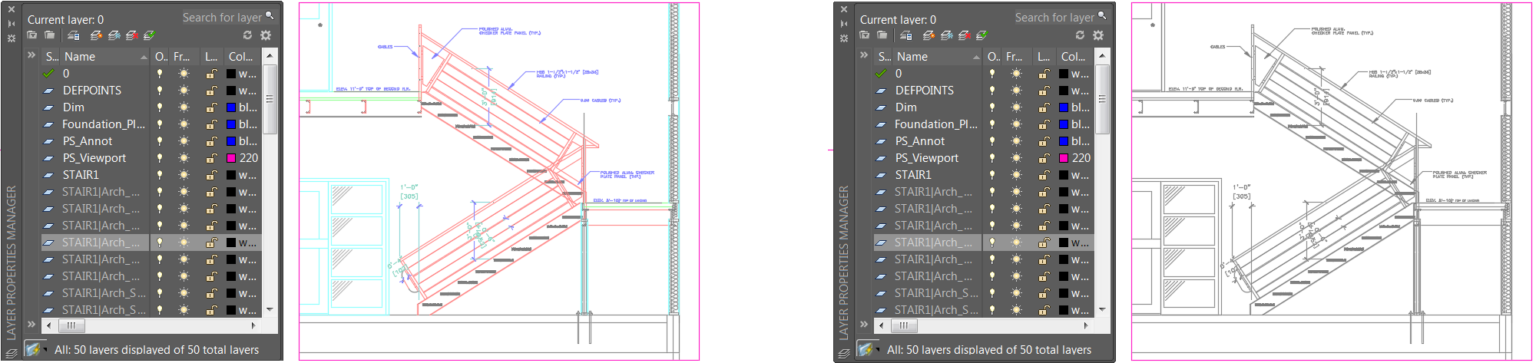Image resolution: width=1536 pixels, height=363 pixels.
Task: Open layer Settings gear in left palette
Action: (x=265, y=35)
